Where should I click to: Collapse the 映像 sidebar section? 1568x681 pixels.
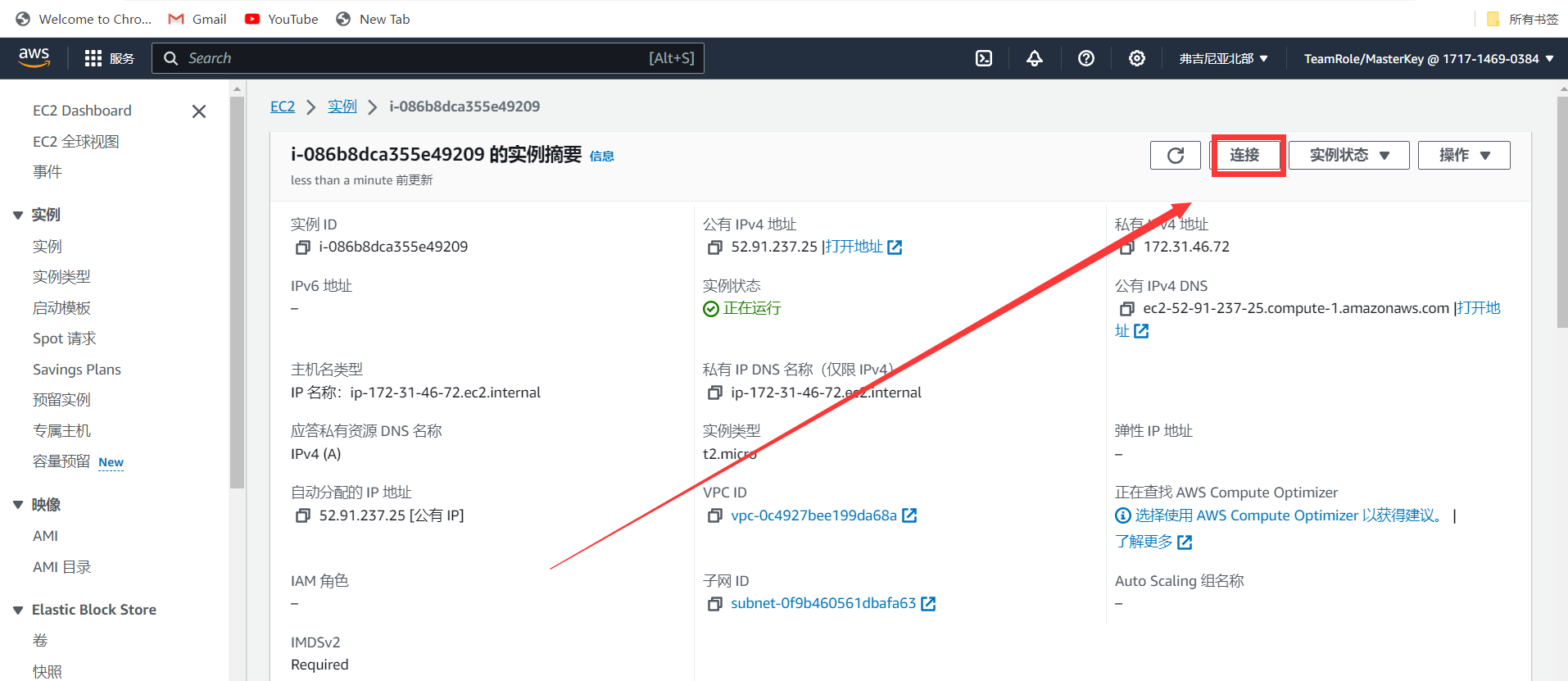18,505
